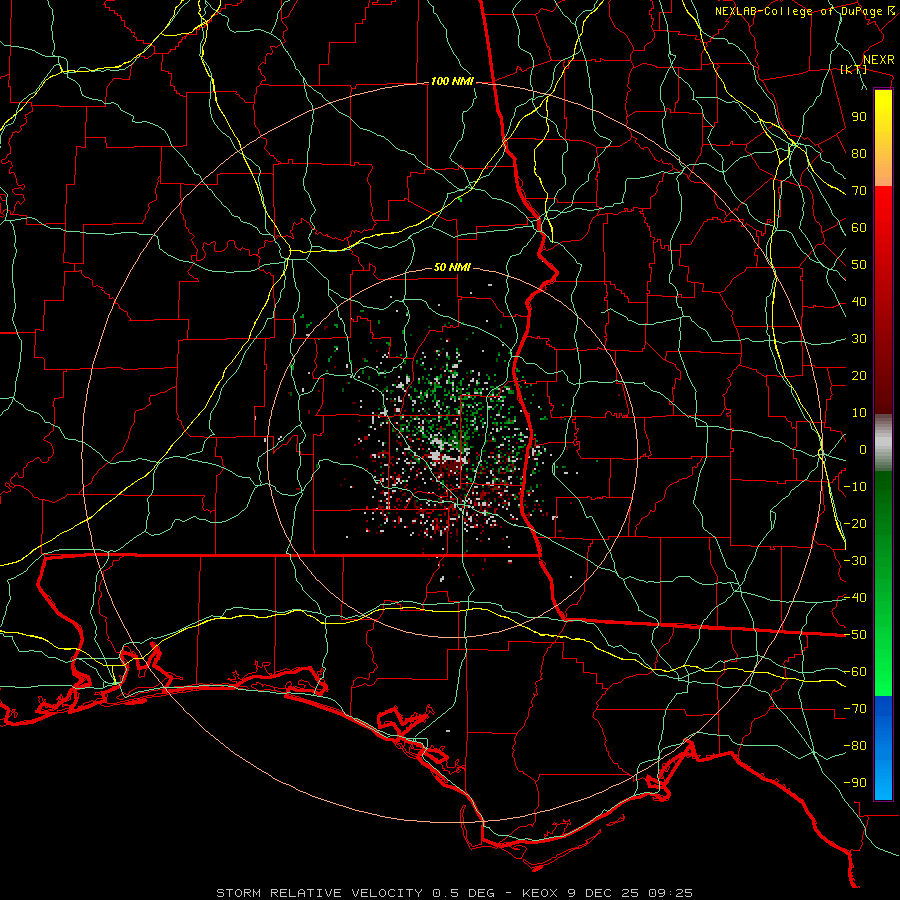
Task: Select the 80 value on the velocity scale
Action: click(859, 154)
